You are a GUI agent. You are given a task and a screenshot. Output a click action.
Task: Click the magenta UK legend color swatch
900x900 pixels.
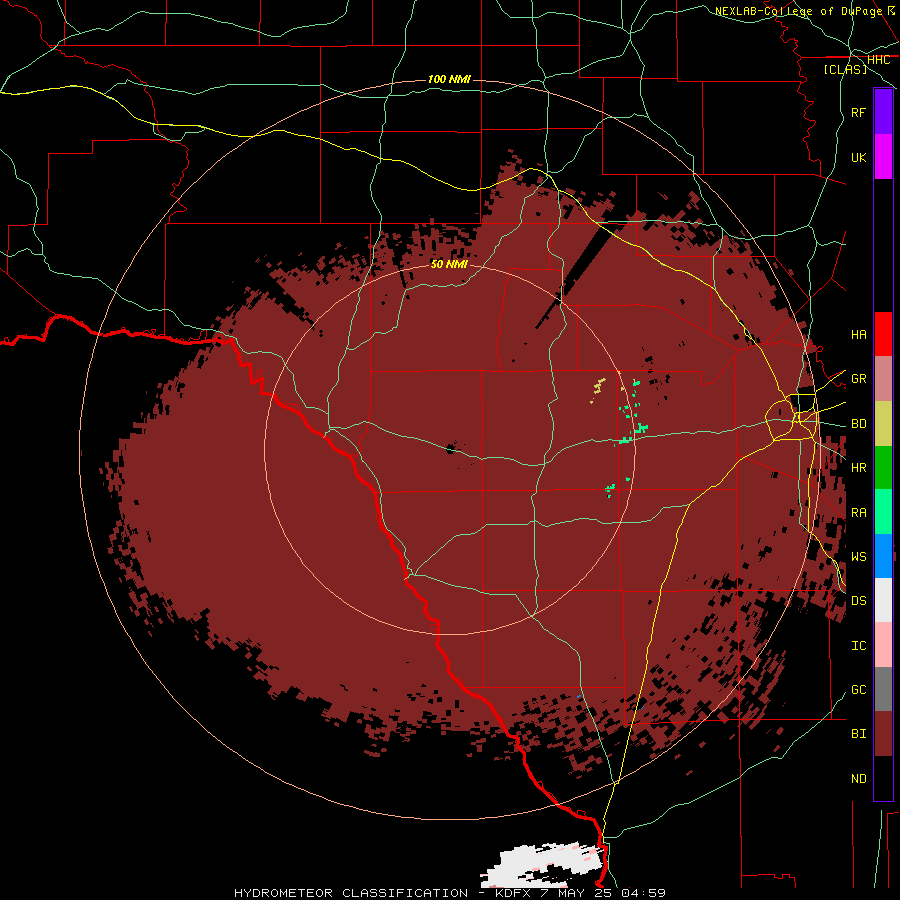883,157
